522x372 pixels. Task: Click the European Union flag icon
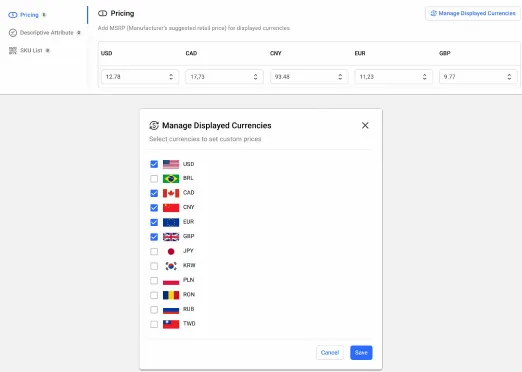171,222
